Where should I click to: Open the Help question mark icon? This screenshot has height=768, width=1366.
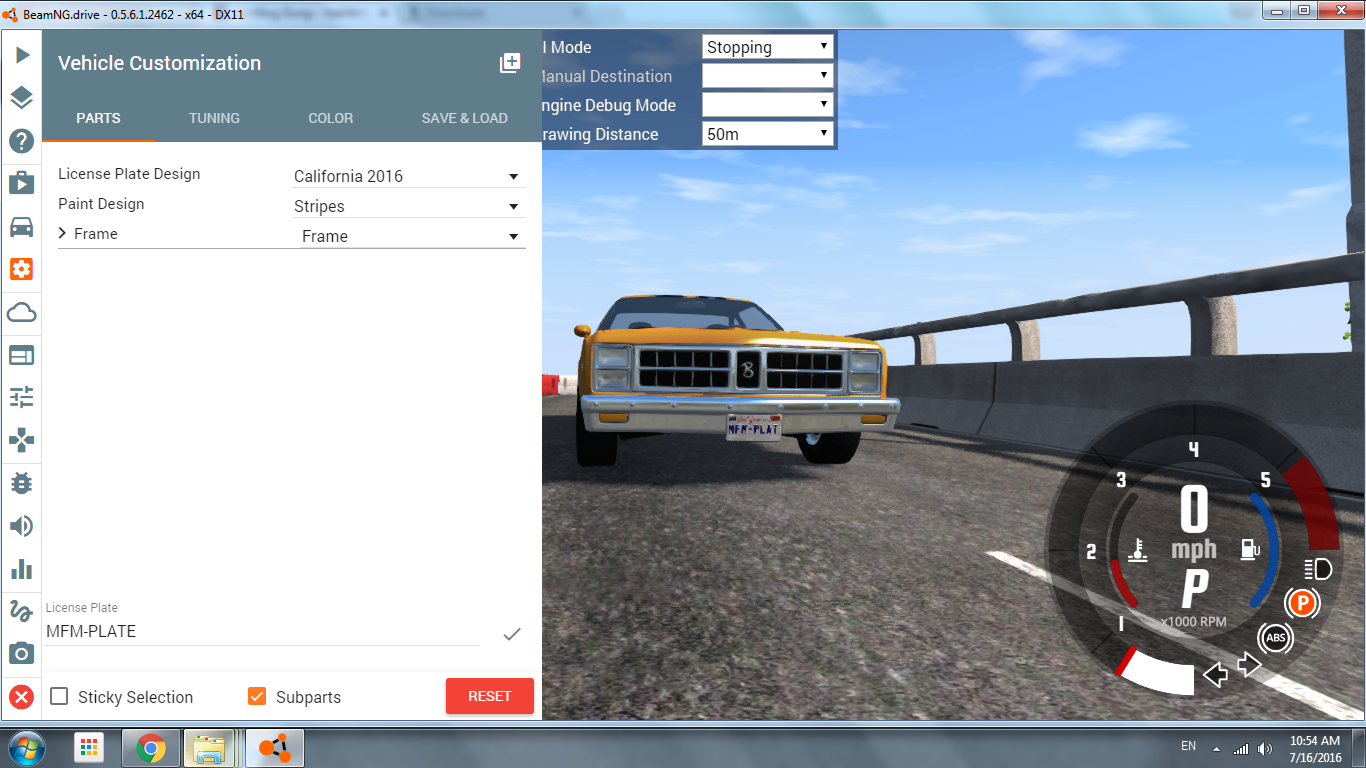pos(22,141)
